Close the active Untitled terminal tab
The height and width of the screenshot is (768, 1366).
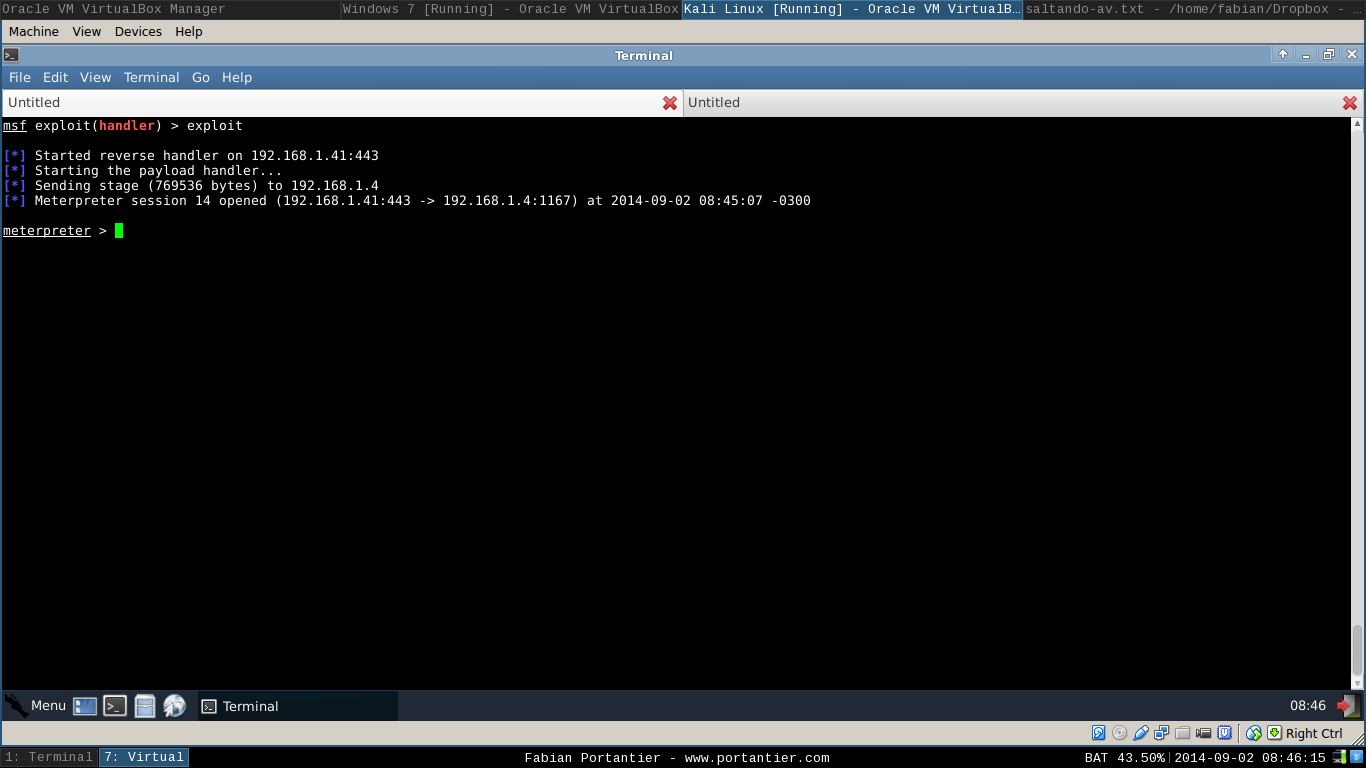pos(670,103)
